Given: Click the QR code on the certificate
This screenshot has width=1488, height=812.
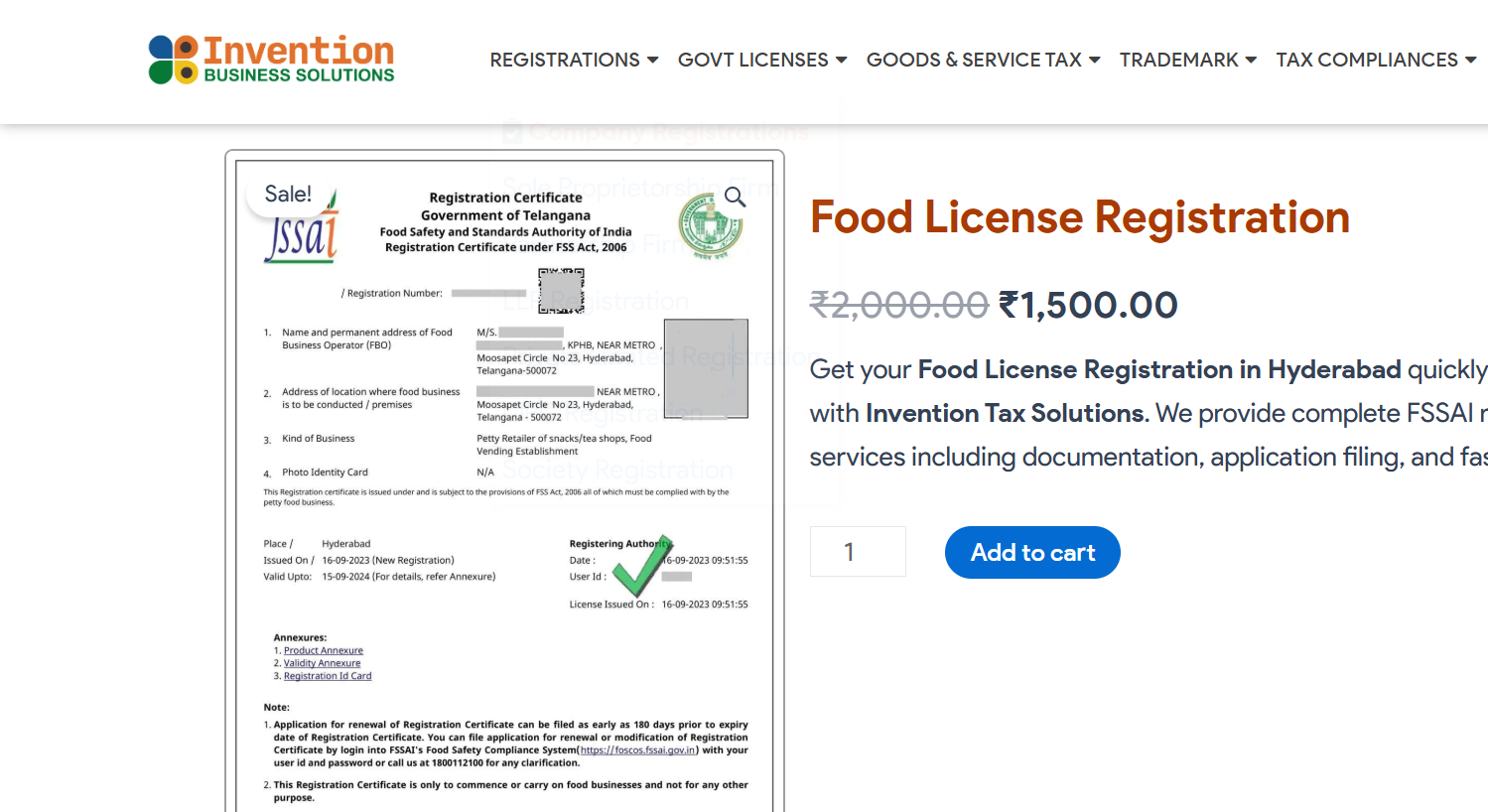Looking at the screenshot, I should point(561,290).
